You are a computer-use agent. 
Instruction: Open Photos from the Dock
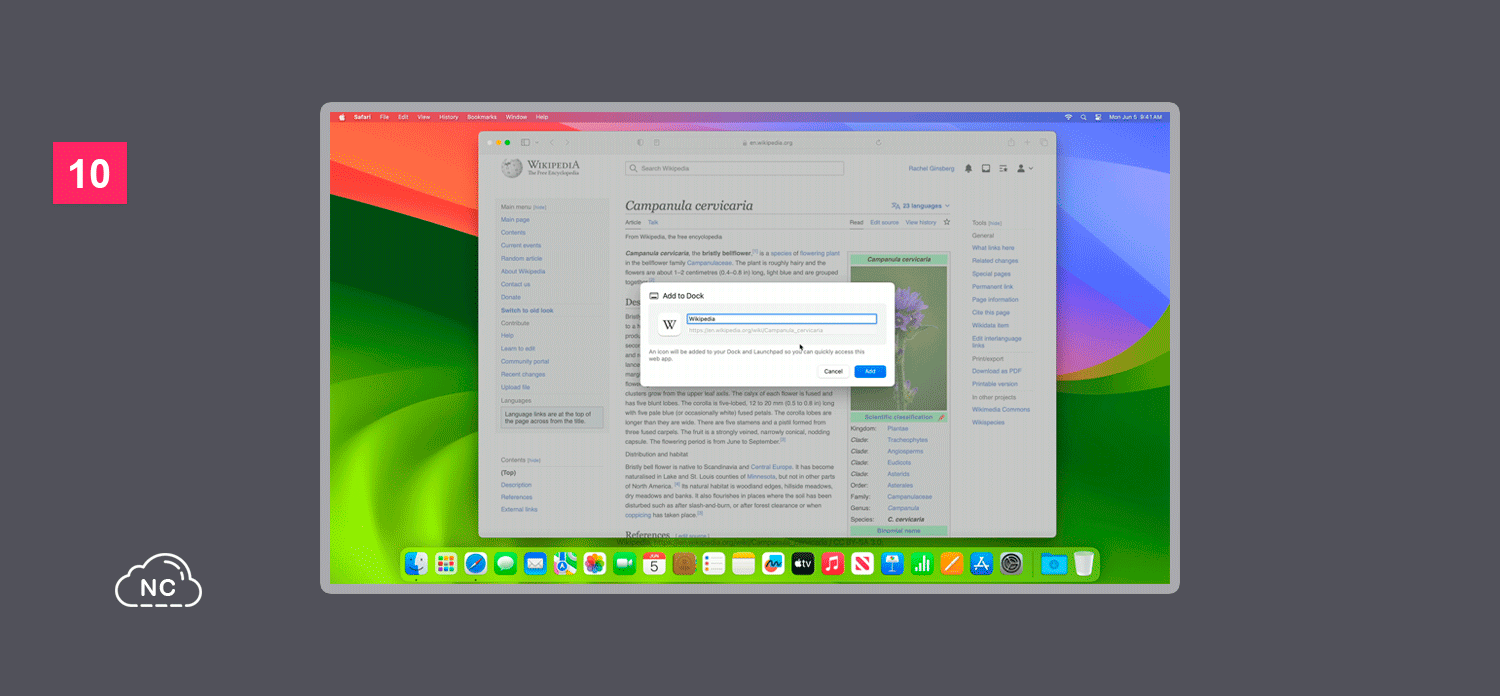tap(595, 564)
